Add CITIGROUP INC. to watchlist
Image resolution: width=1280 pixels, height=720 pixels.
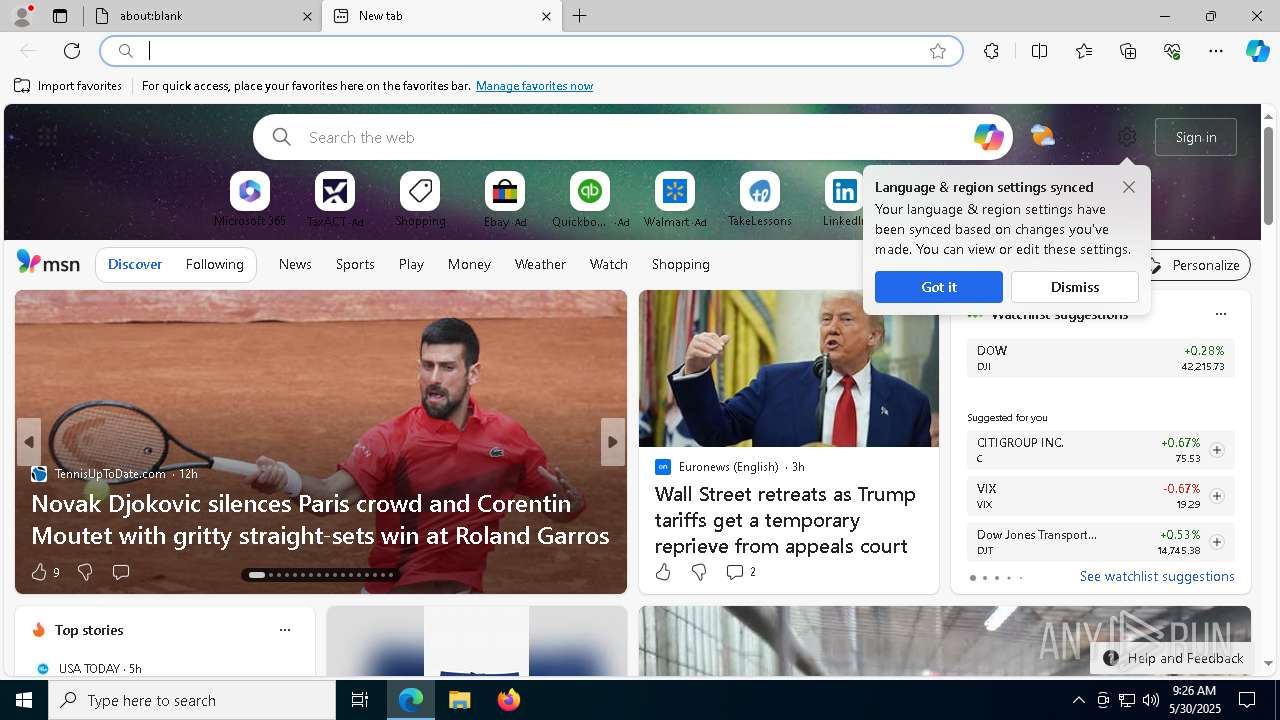(x=1216, y=450)
